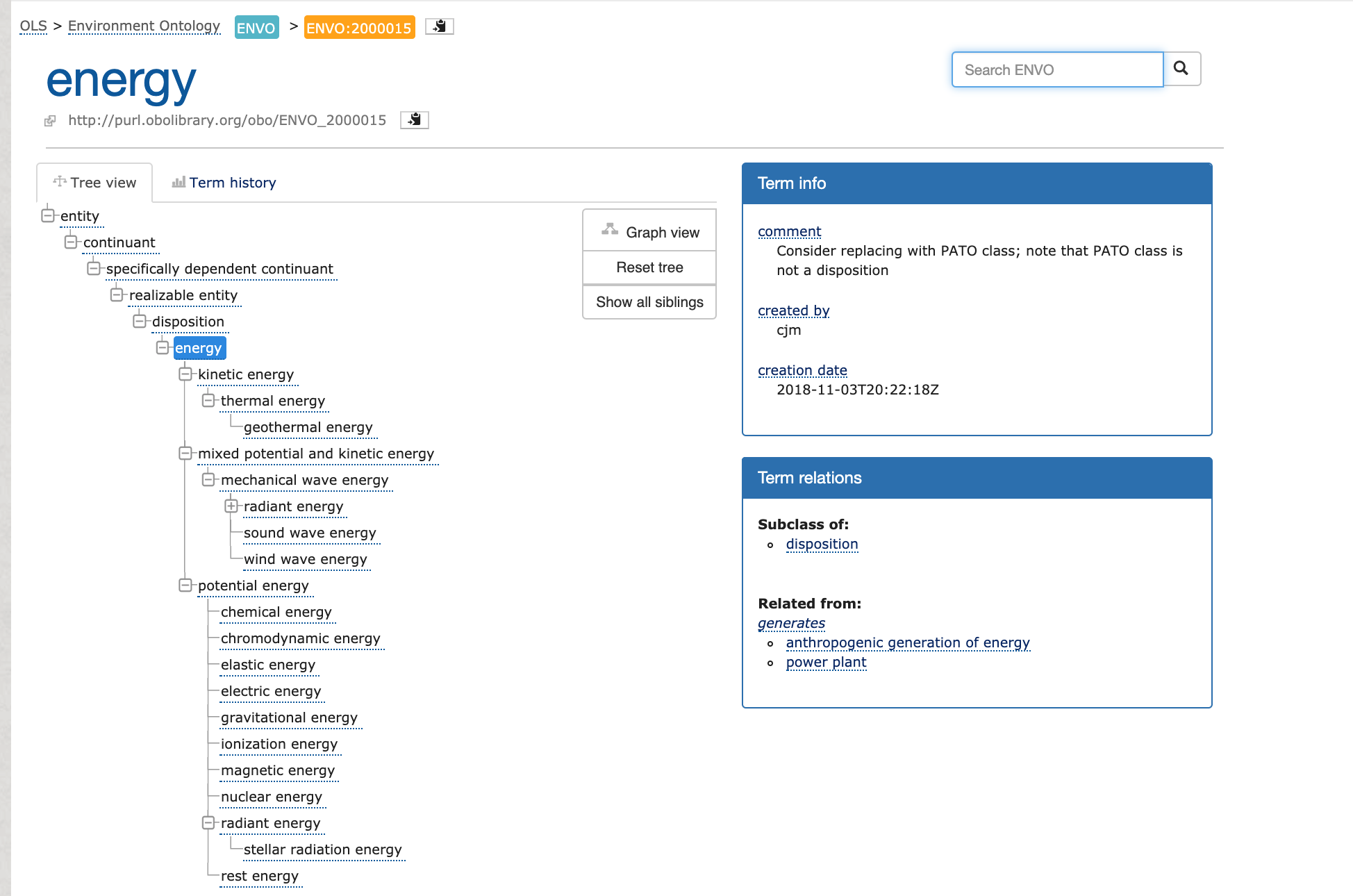Click the Search ENVO input field
The image size is (1353, 896).
[x=1056, y=69]
